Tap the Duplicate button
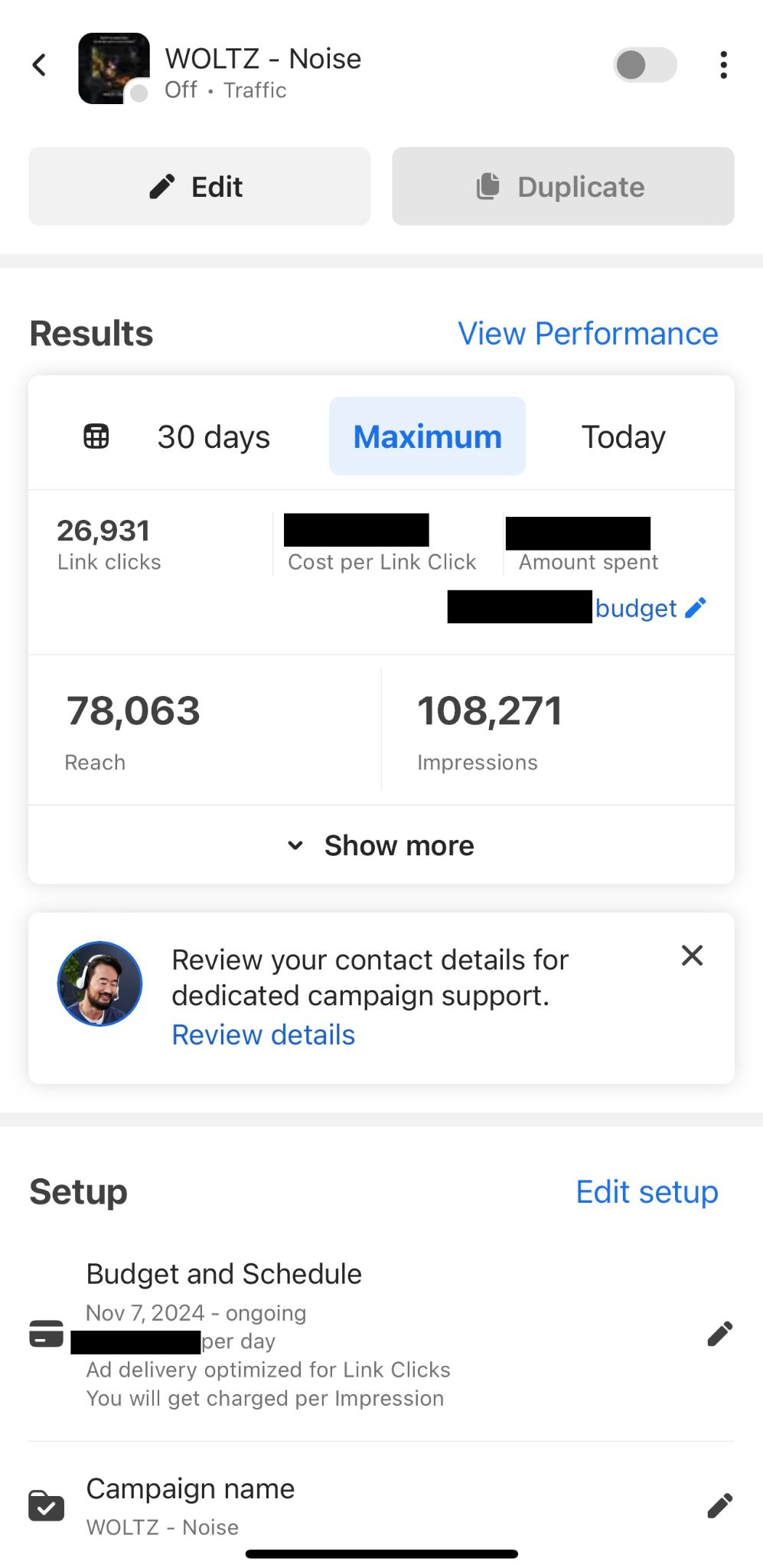 coord(563,187)
